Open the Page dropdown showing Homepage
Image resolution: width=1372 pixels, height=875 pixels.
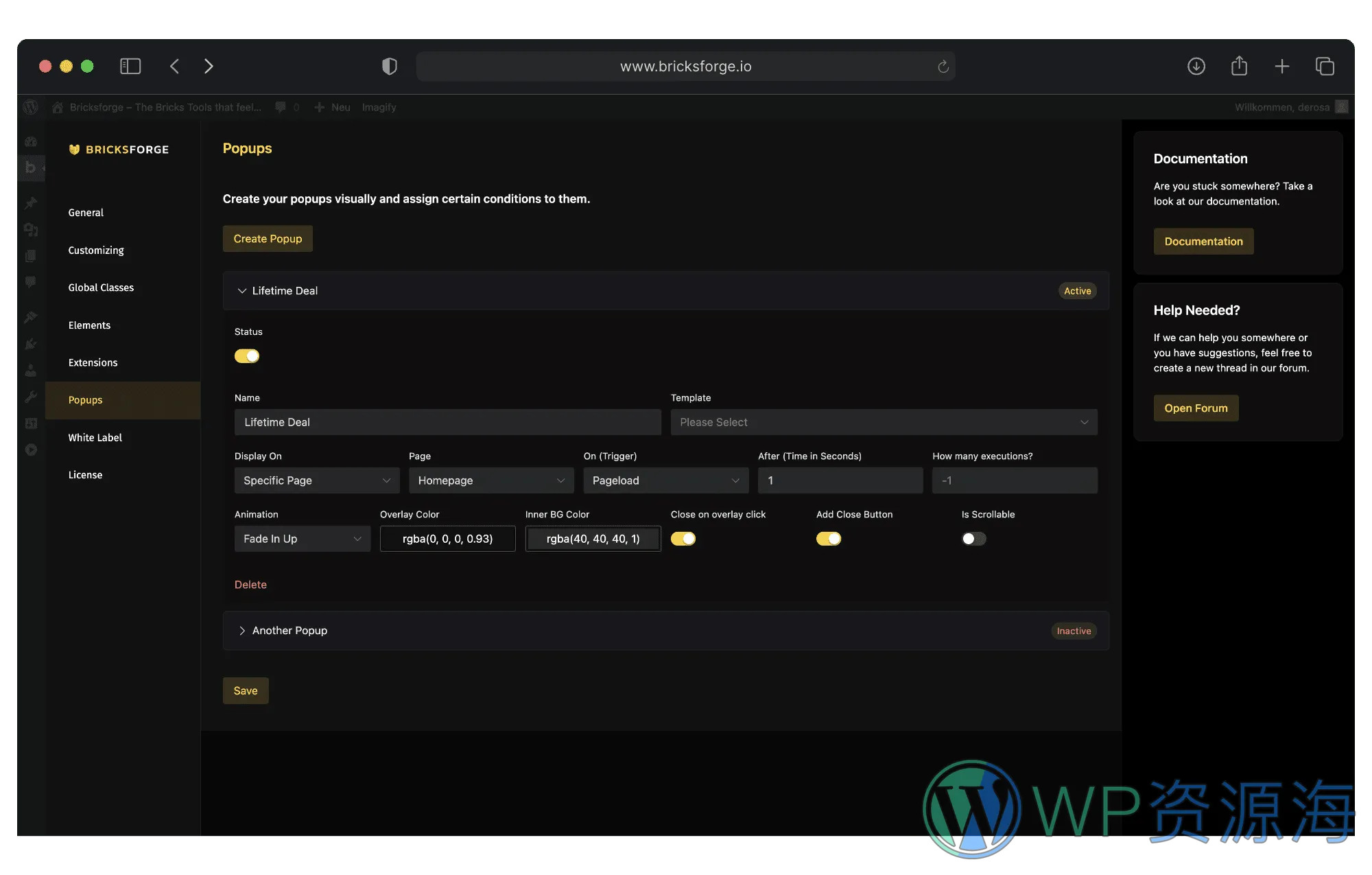pyautogui.click(x=491, y=480)
